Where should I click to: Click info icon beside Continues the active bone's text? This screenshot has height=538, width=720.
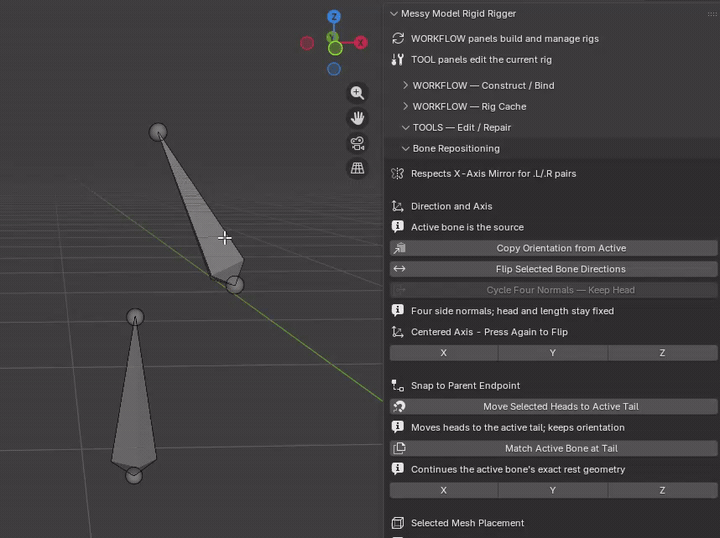pos(398,469)
